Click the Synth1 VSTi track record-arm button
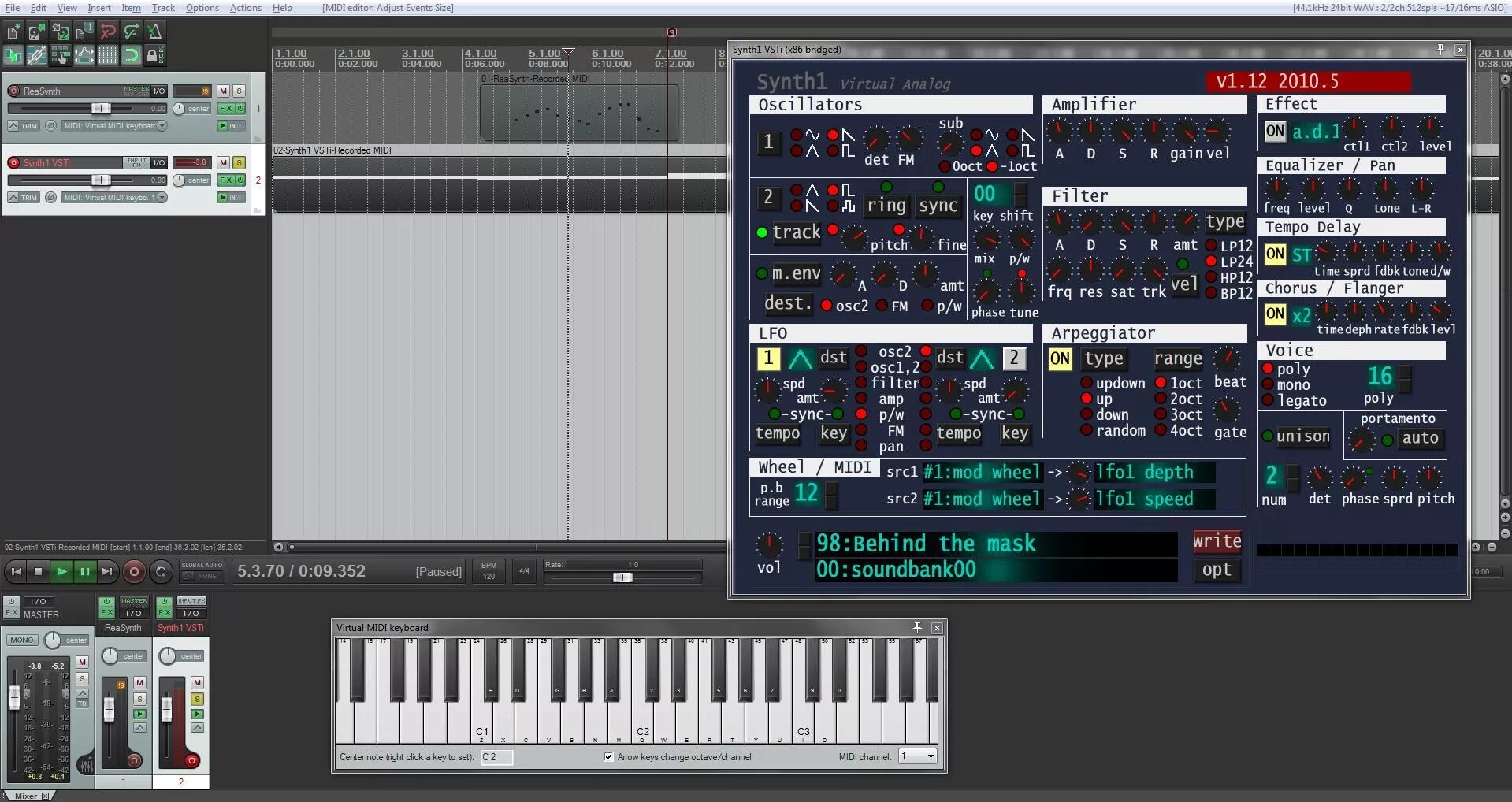The width and height of the screenshot is (1512, 802). pos(13,163)
